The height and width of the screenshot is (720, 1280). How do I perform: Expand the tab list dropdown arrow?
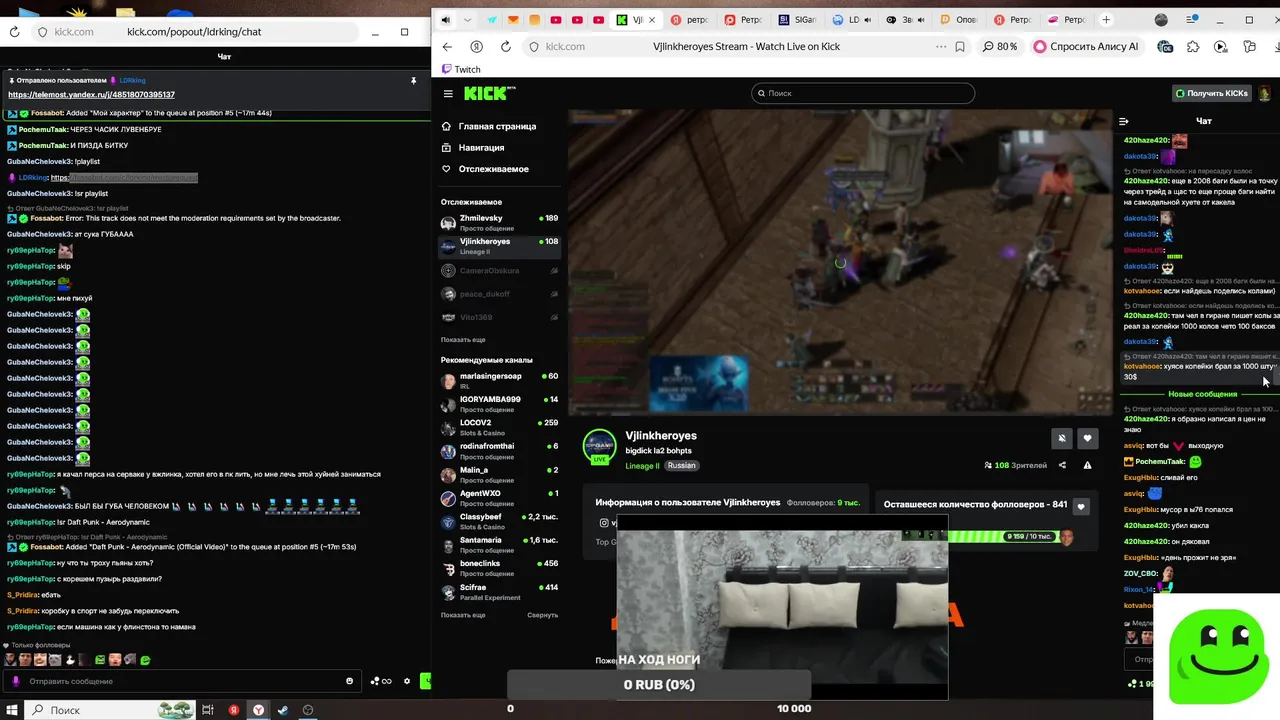[x=469, y=20]
